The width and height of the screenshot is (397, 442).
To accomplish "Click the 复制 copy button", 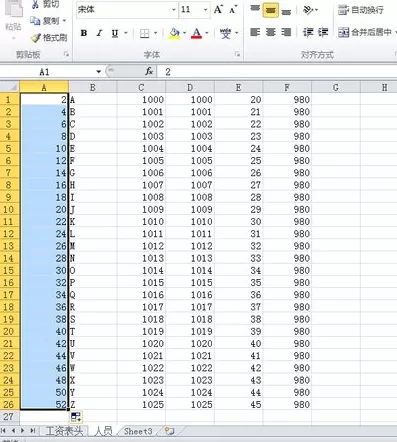I will (45, 21).
